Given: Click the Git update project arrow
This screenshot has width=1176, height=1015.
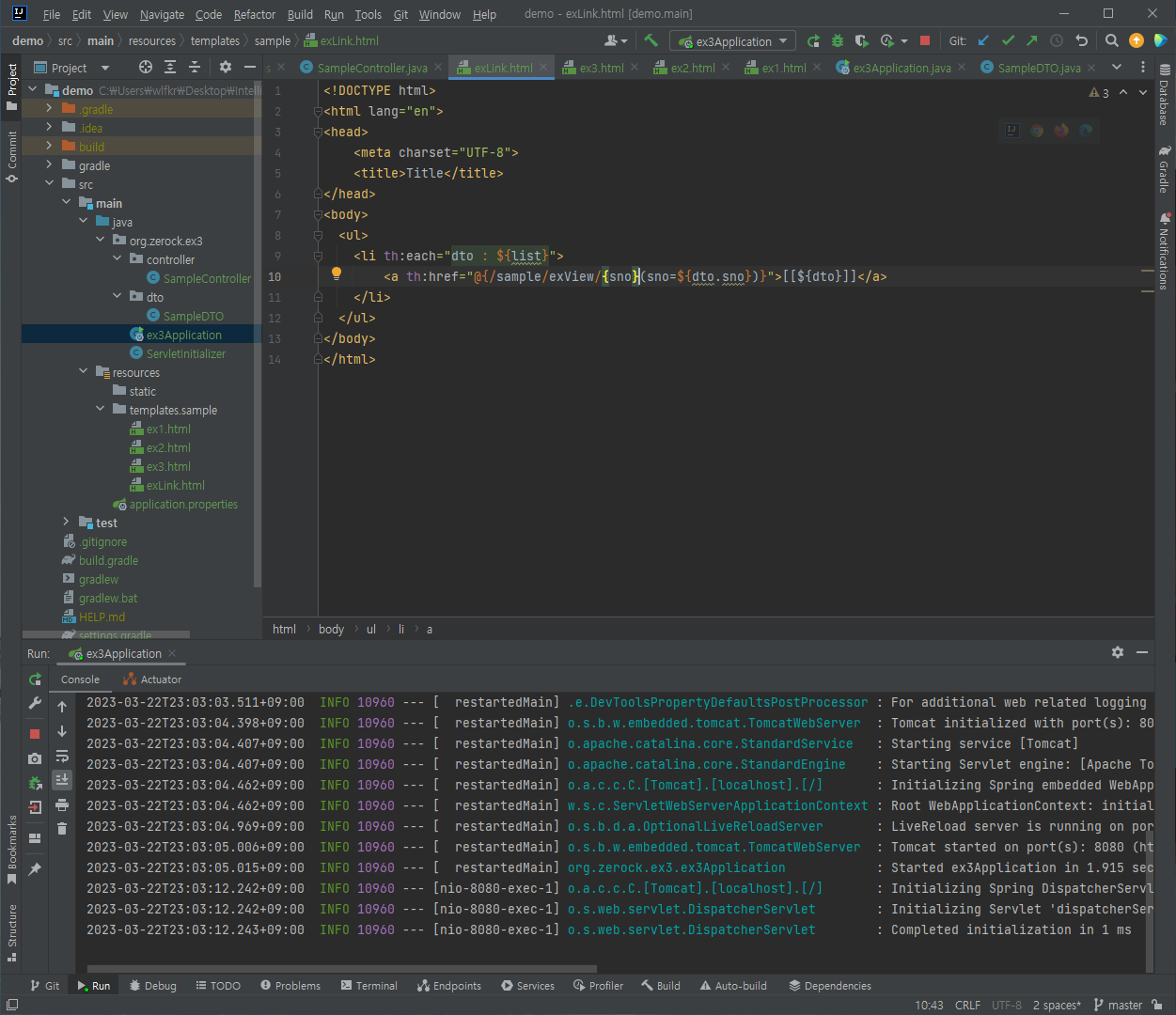Looking at the screenshot, I should (983, 40).
